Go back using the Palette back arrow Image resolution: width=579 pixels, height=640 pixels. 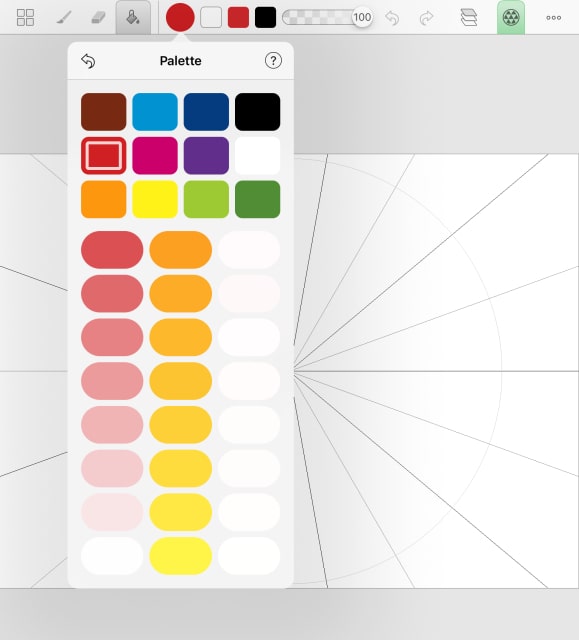pyautogui.click(x=88, y=61)
